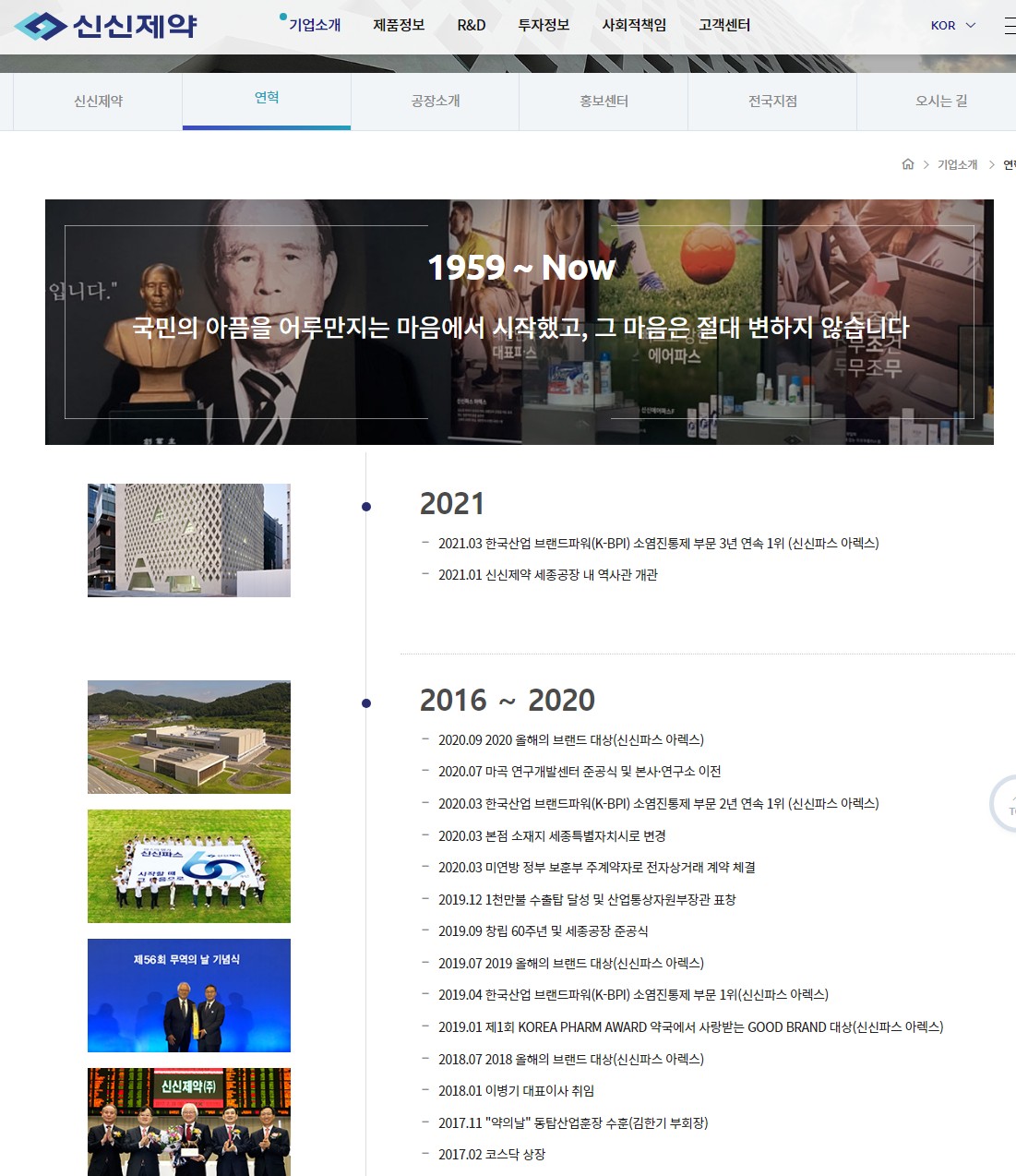Open the 고객센터 main menu
1016x1176 pixels.
pyautogui.click(x=724, y=25)
